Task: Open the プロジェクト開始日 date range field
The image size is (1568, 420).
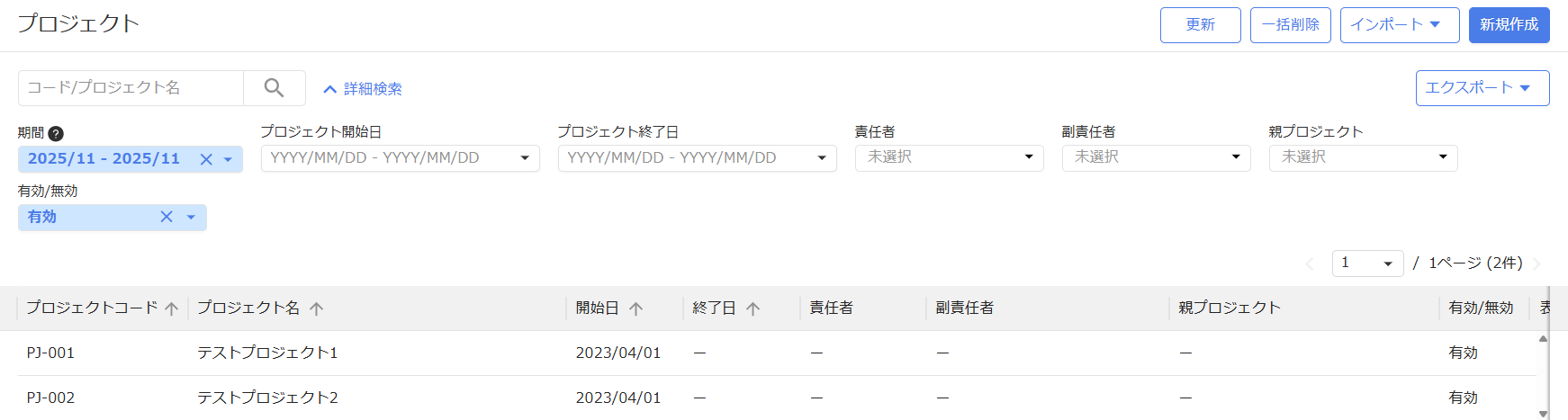Action: 400,158
